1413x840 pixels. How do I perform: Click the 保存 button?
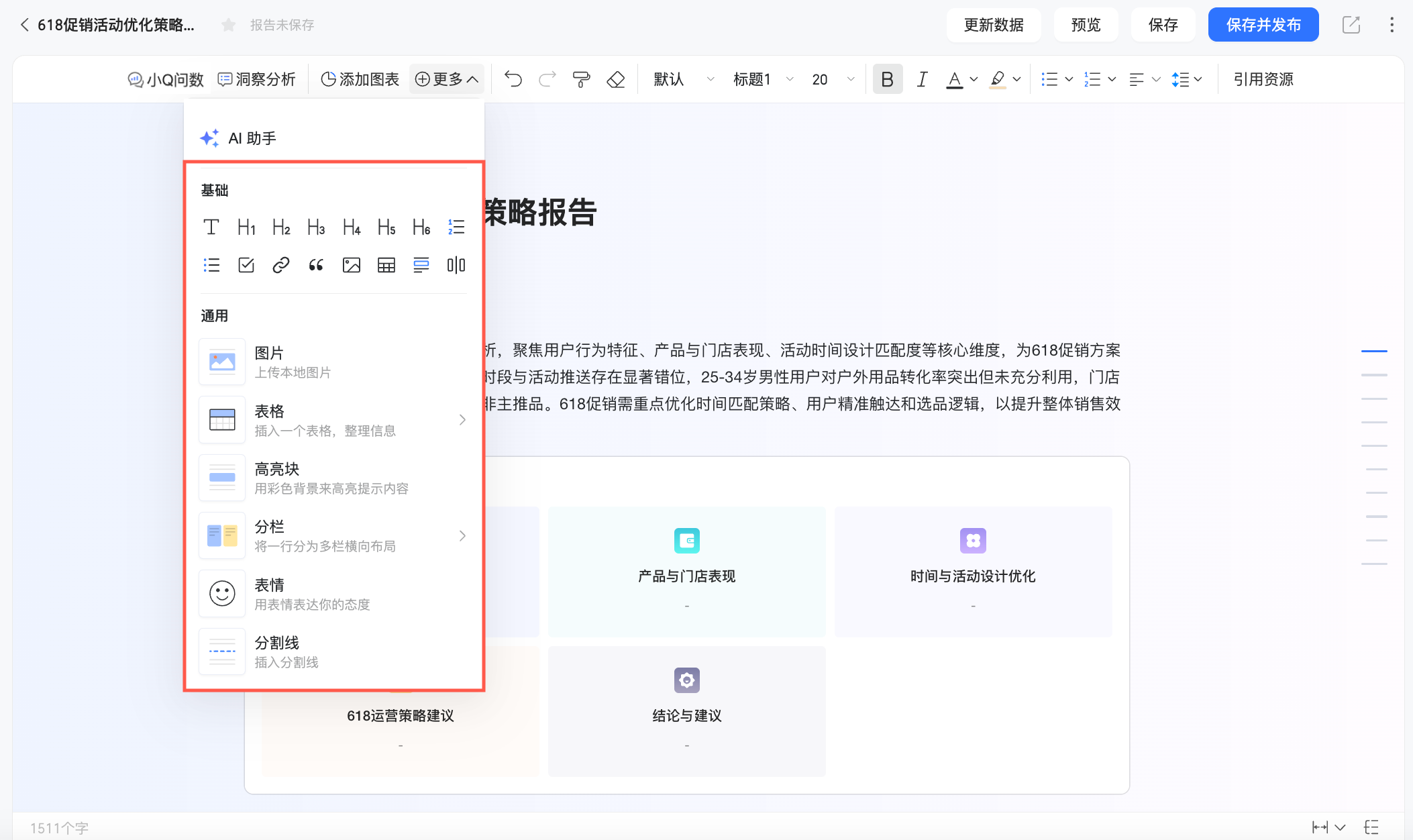click(1163, 25)
